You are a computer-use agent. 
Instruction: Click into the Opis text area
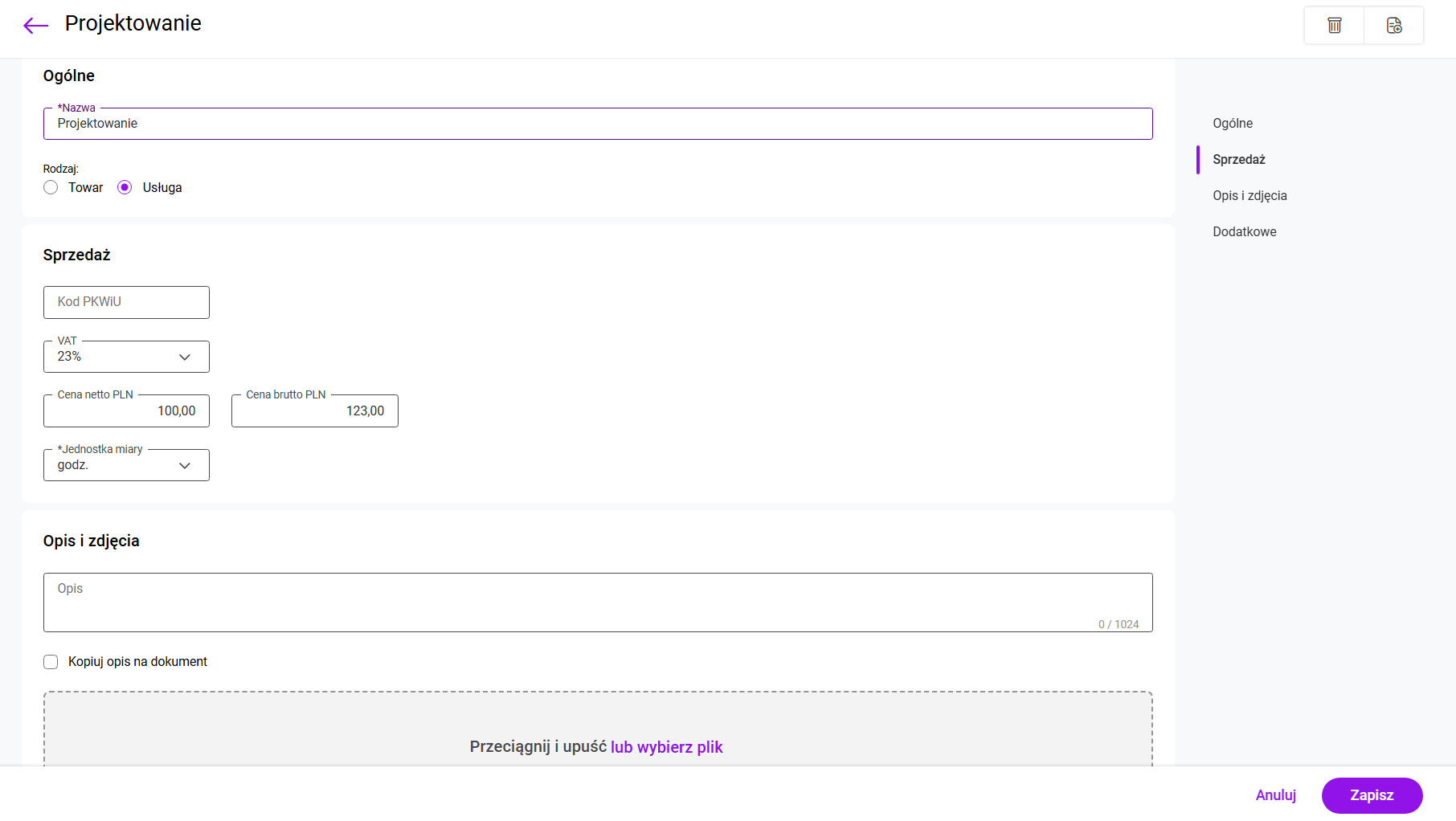coord(597,602)
